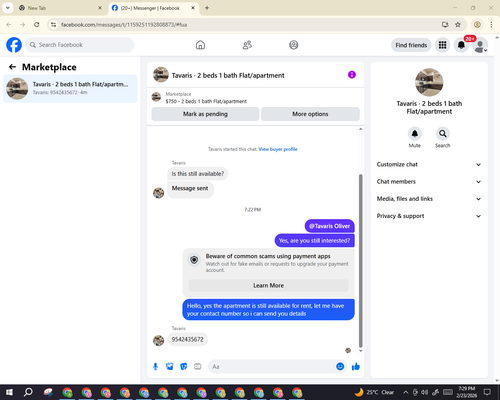Click the Search magnifier in chat details
The image size is (500, 400).
point(442,134)
